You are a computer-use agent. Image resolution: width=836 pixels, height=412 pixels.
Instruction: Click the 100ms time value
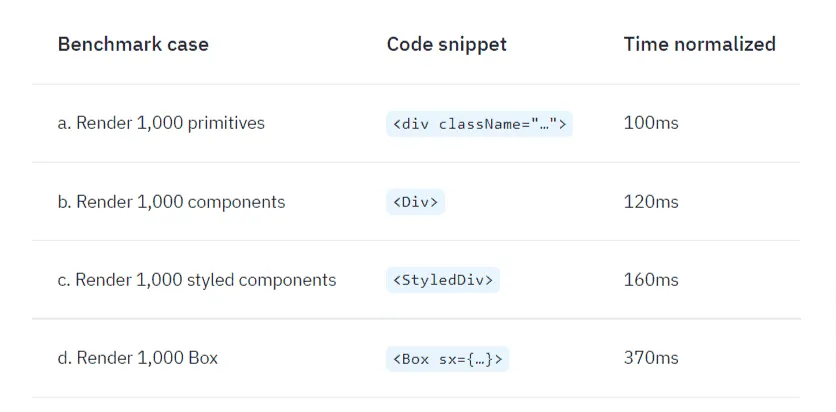click(x=650, y=123)
